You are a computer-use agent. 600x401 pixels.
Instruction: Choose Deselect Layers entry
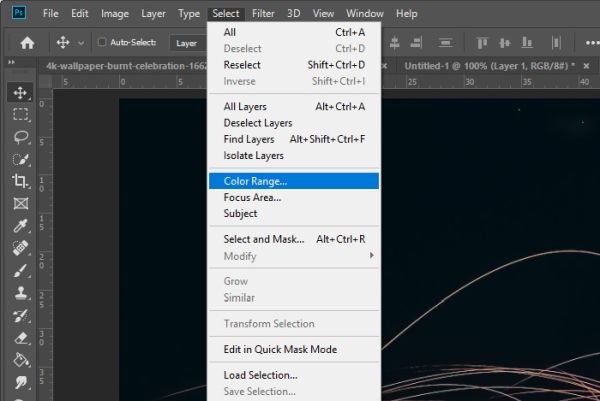click(x=294, y=123)
